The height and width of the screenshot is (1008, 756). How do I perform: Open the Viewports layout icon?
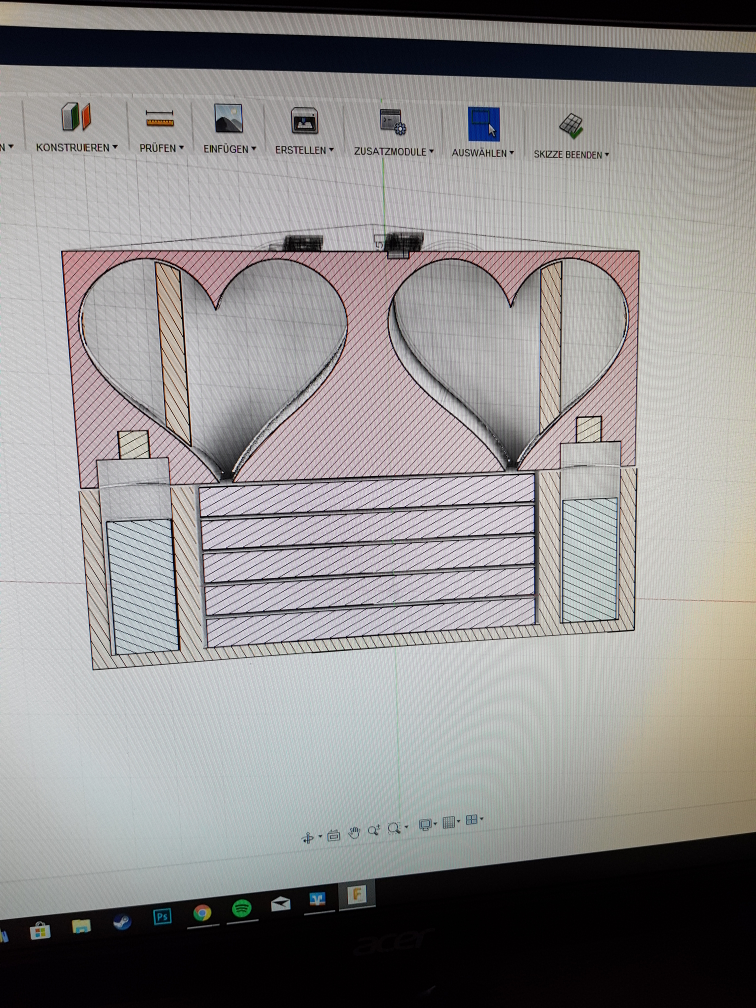pos(471,819)
